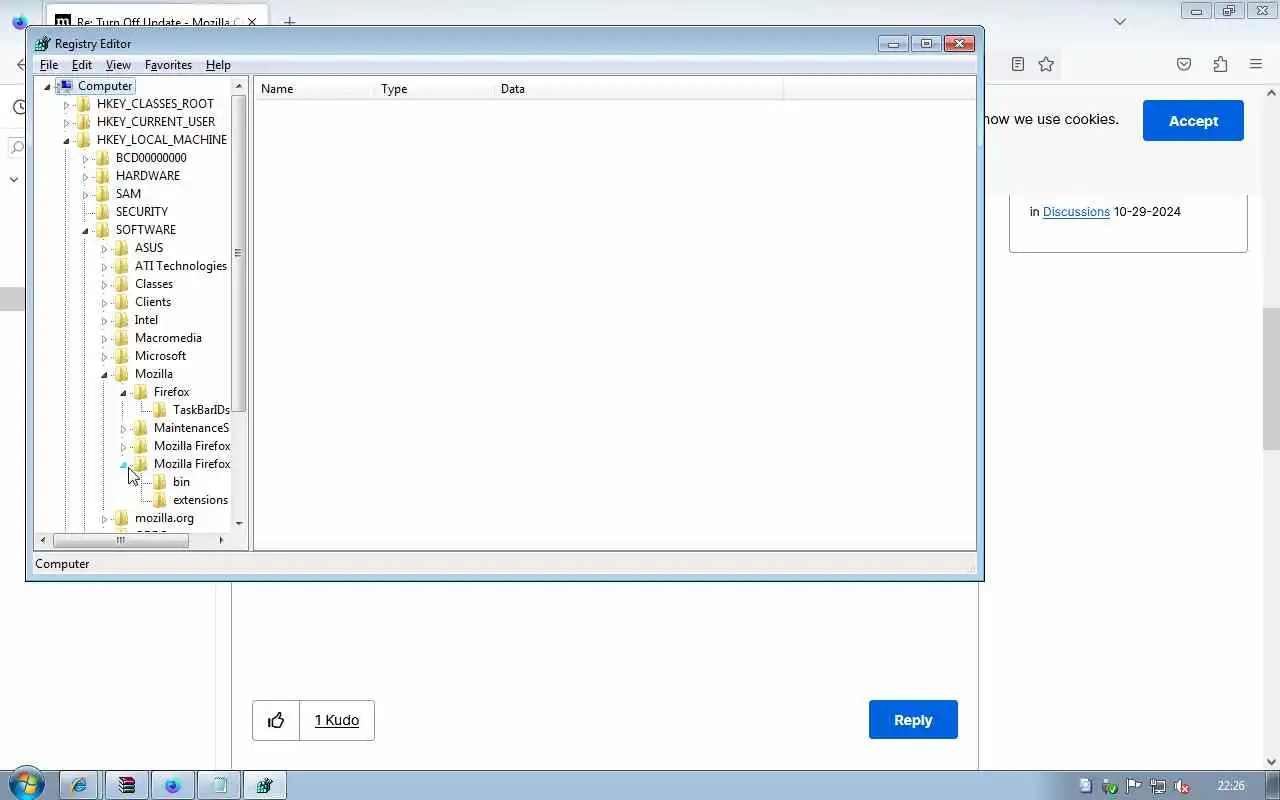The height and width of the screenshot is (800, 1280).
Task: Open the Discussions link
Action: click(1076, 212)
